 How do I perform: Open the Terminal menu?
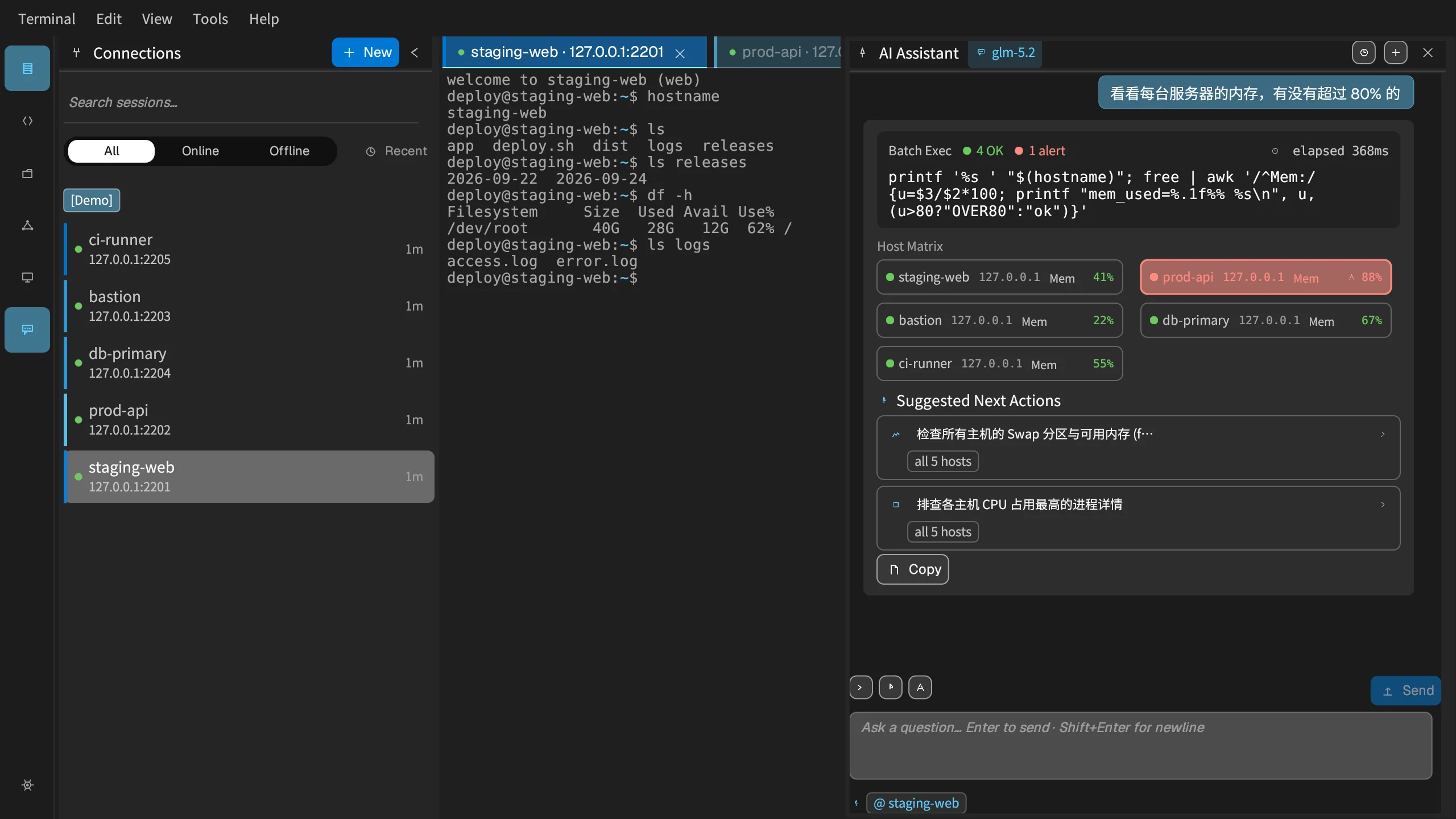coord(47,19)
